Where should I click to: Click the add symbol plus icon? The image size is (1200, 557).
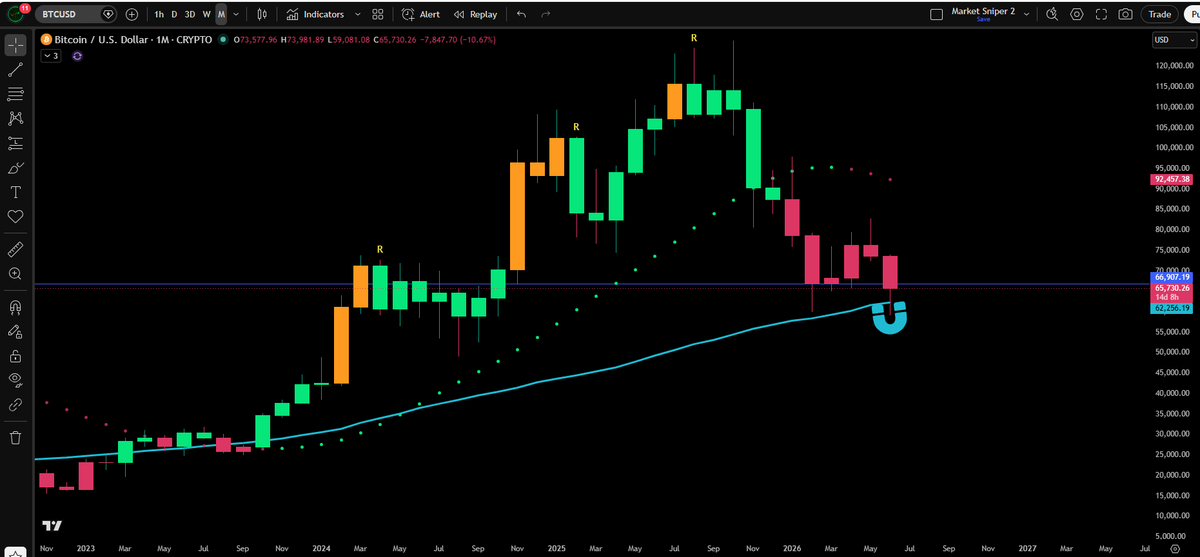(131, 15)
